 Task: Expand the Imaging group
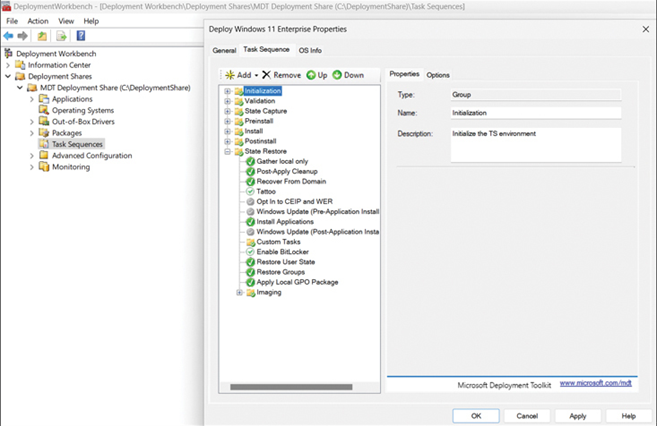tap(239, 292)
